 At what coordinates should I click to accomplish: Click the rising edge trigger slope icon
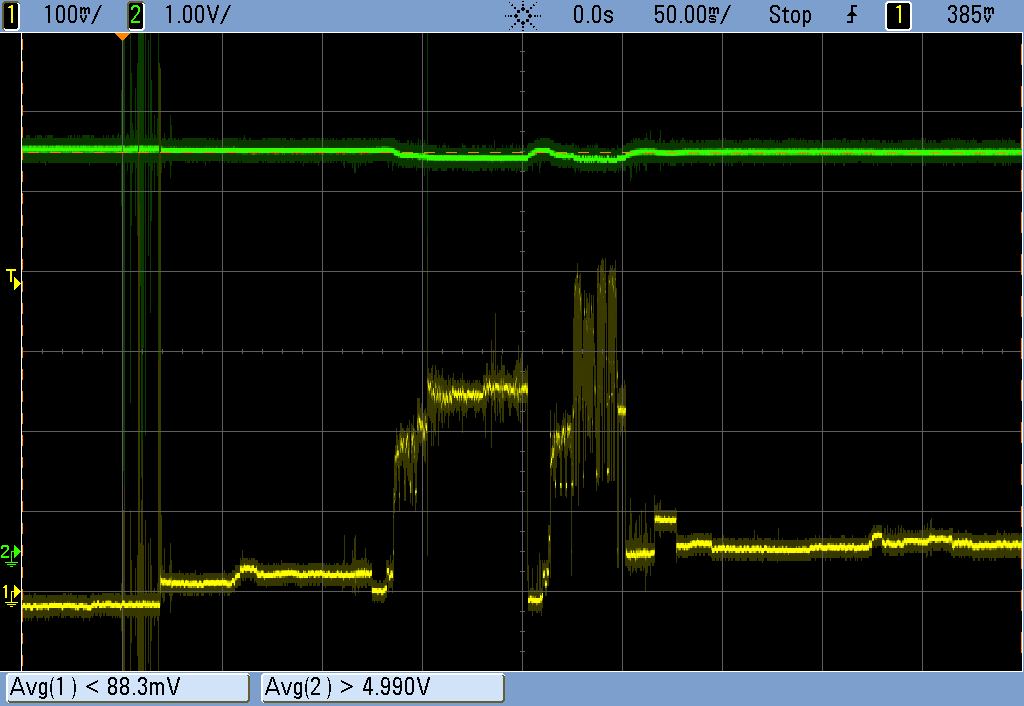pos(852,15)
